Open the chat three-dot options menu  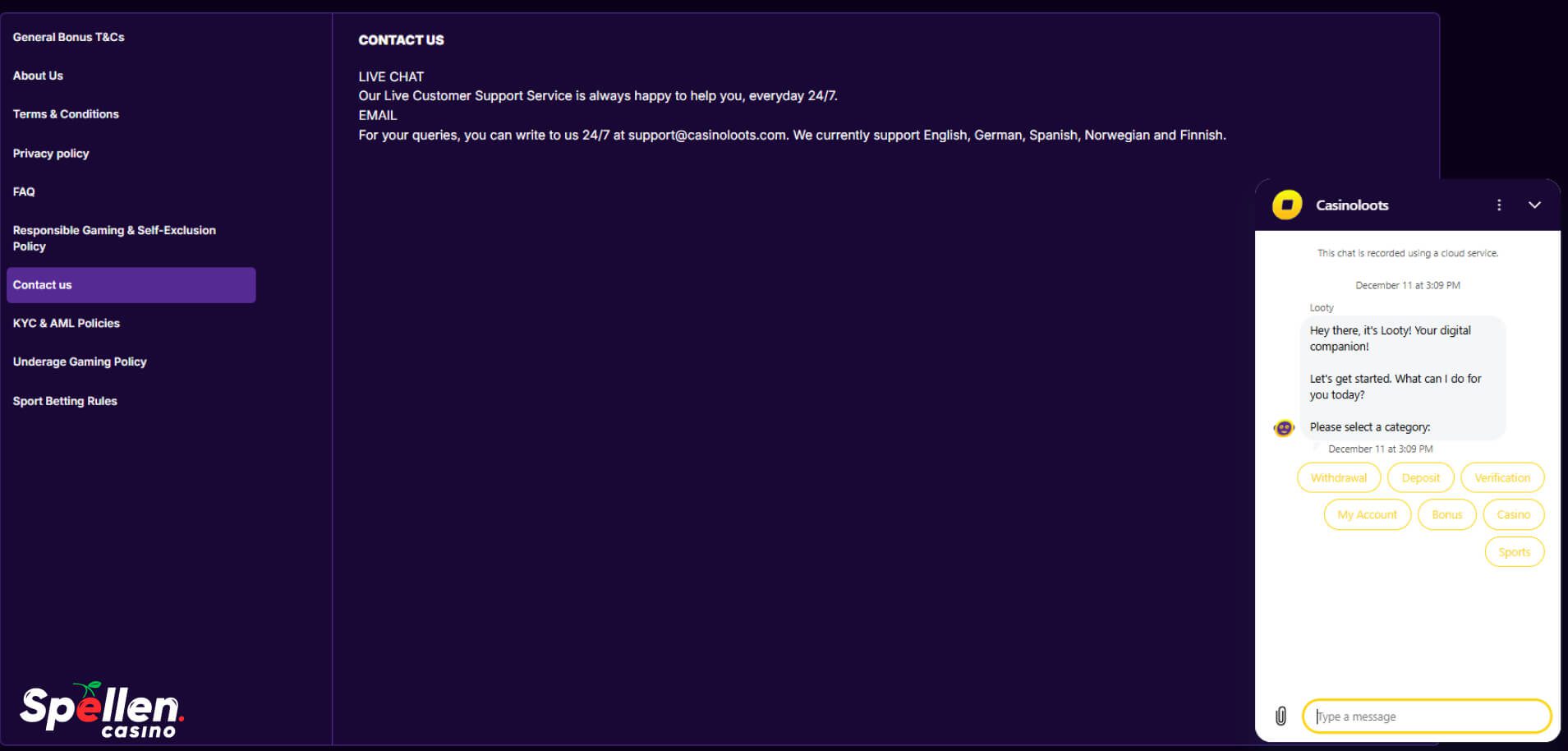1499,205
